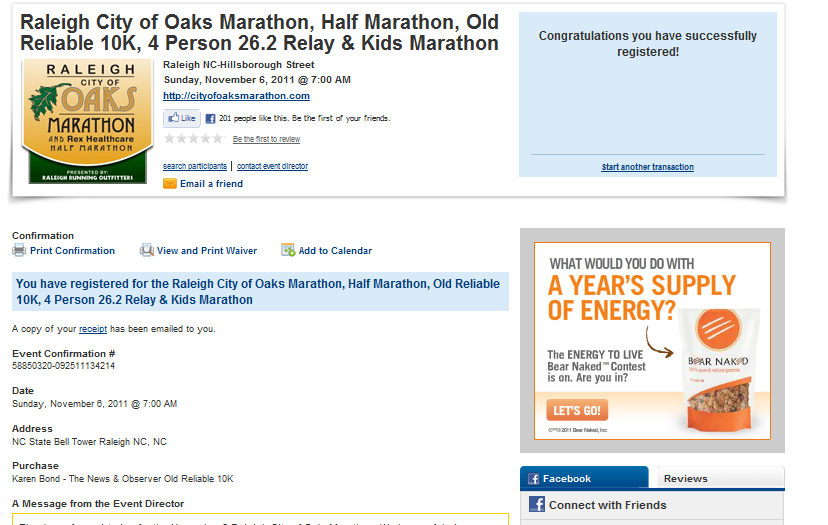Click the LET'S GO! ad button
The height and width of the screenshot is (525, 828).
(577, 410)
